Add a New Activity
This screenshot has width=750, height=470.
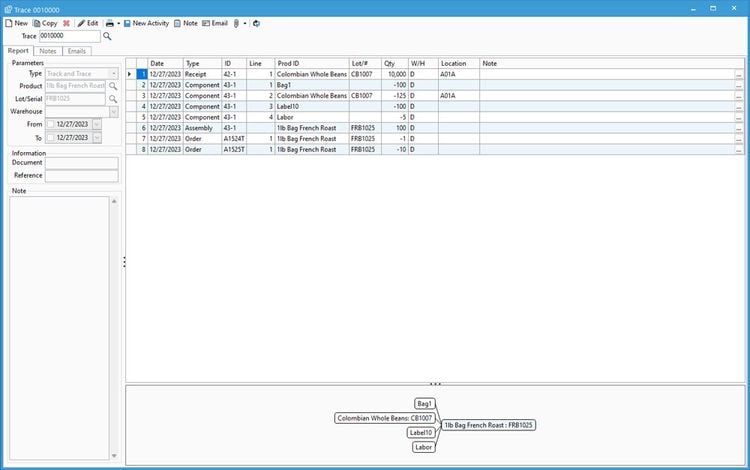pos(146,23)
